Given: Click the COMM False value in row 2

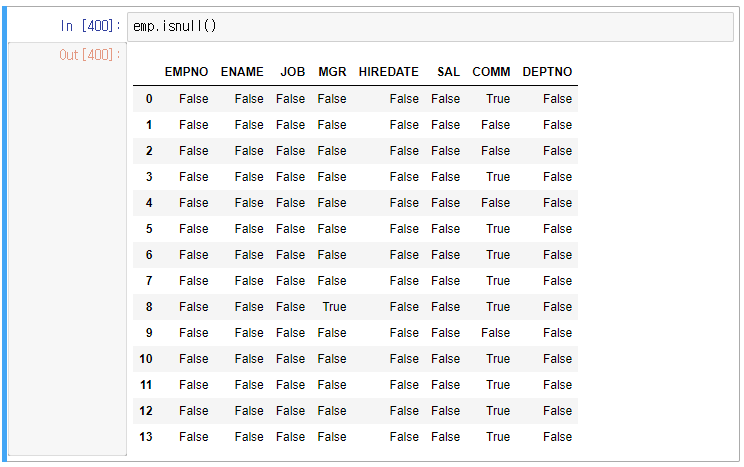Looking at the screenshot, I should tap(496, 151).
